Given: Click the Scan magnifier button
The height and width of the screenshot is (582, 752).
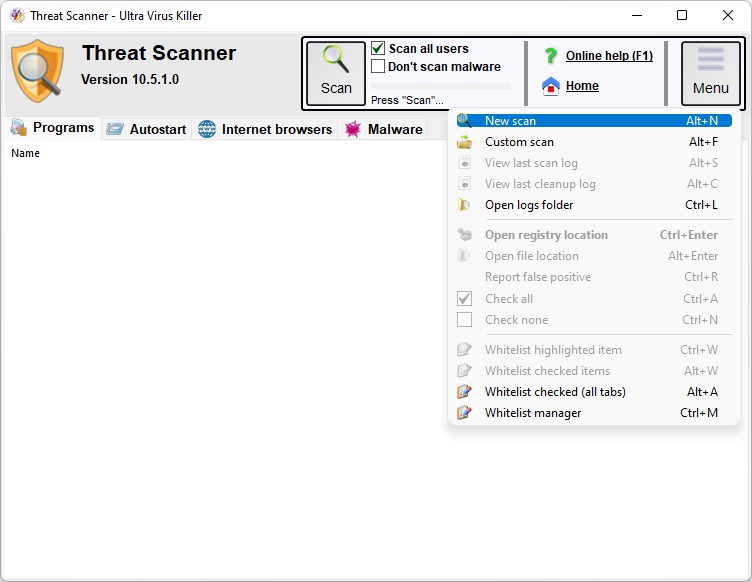Looking at the screenshot, I should (x=336, y=72).
